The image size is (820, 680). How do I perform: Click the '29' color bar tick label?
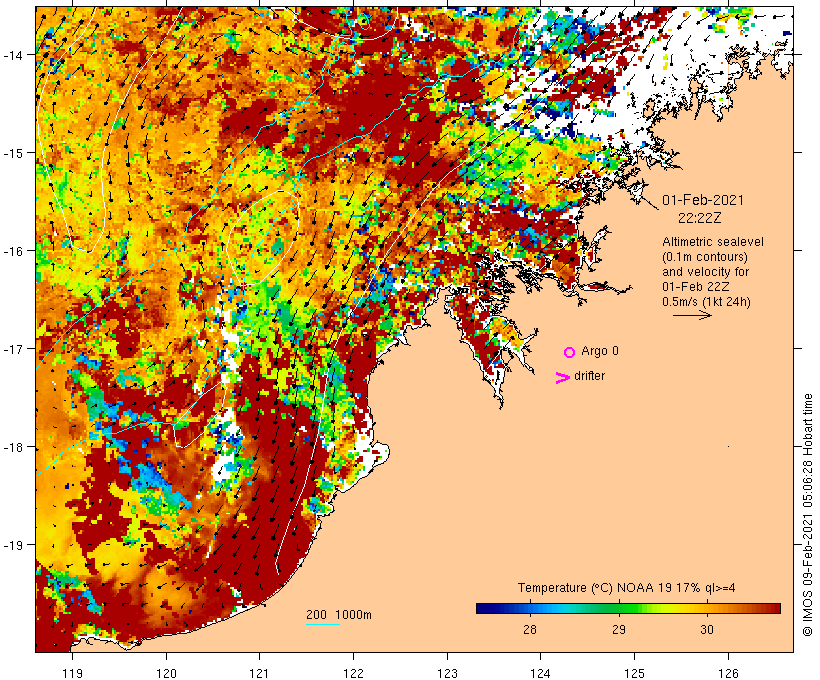(x=619, y=629)
